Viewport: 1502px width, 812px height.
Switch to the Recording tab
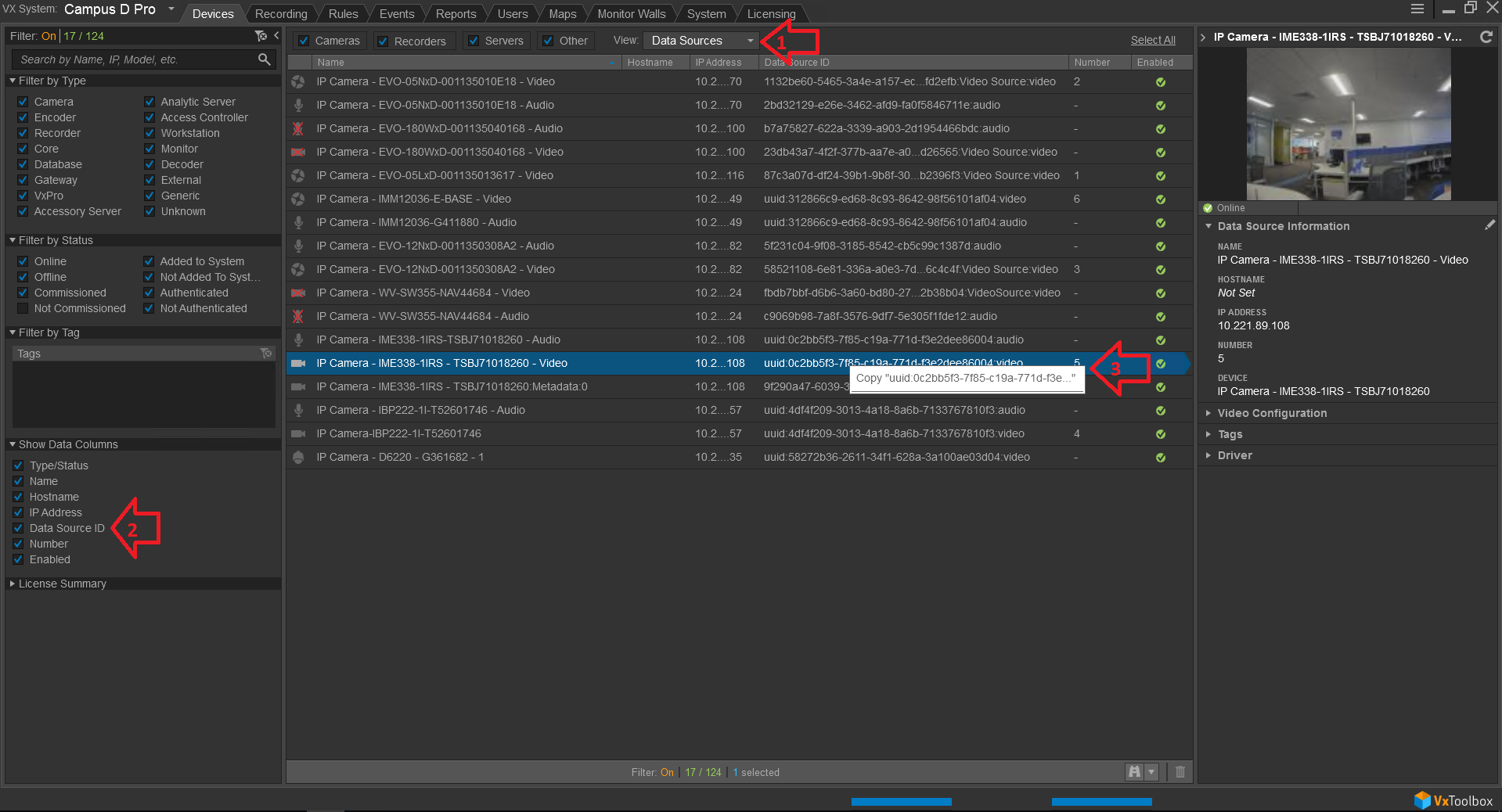(280, 13)
